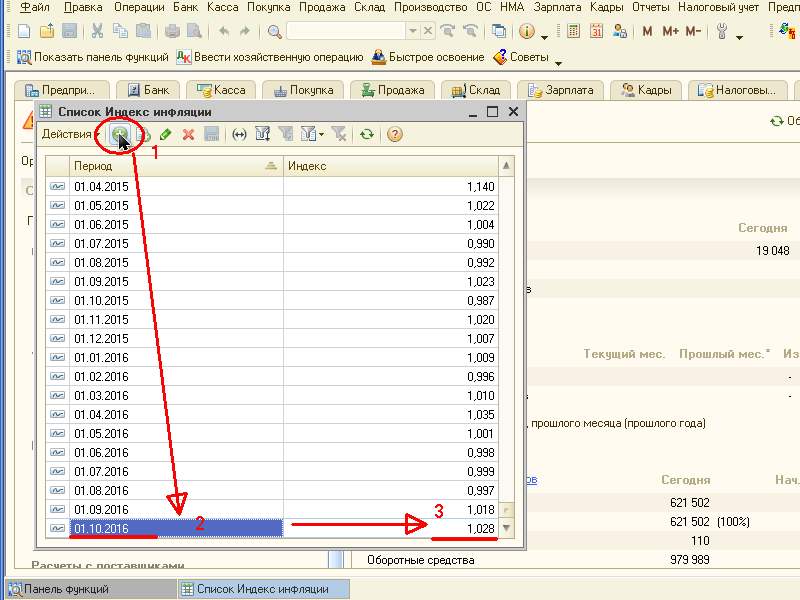800x600 pixels.
Task: Click the Undo arrow icon
Action: 223,31
